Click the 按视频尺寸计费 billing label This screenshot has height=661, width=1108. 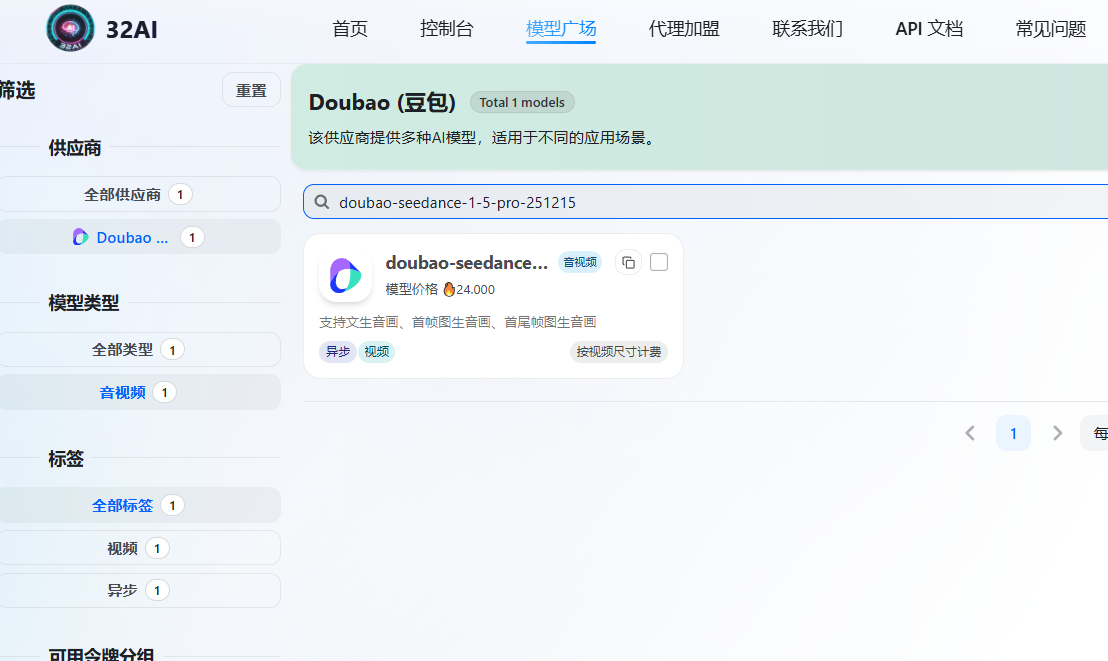pyautogui.click(x=619, y=351)
